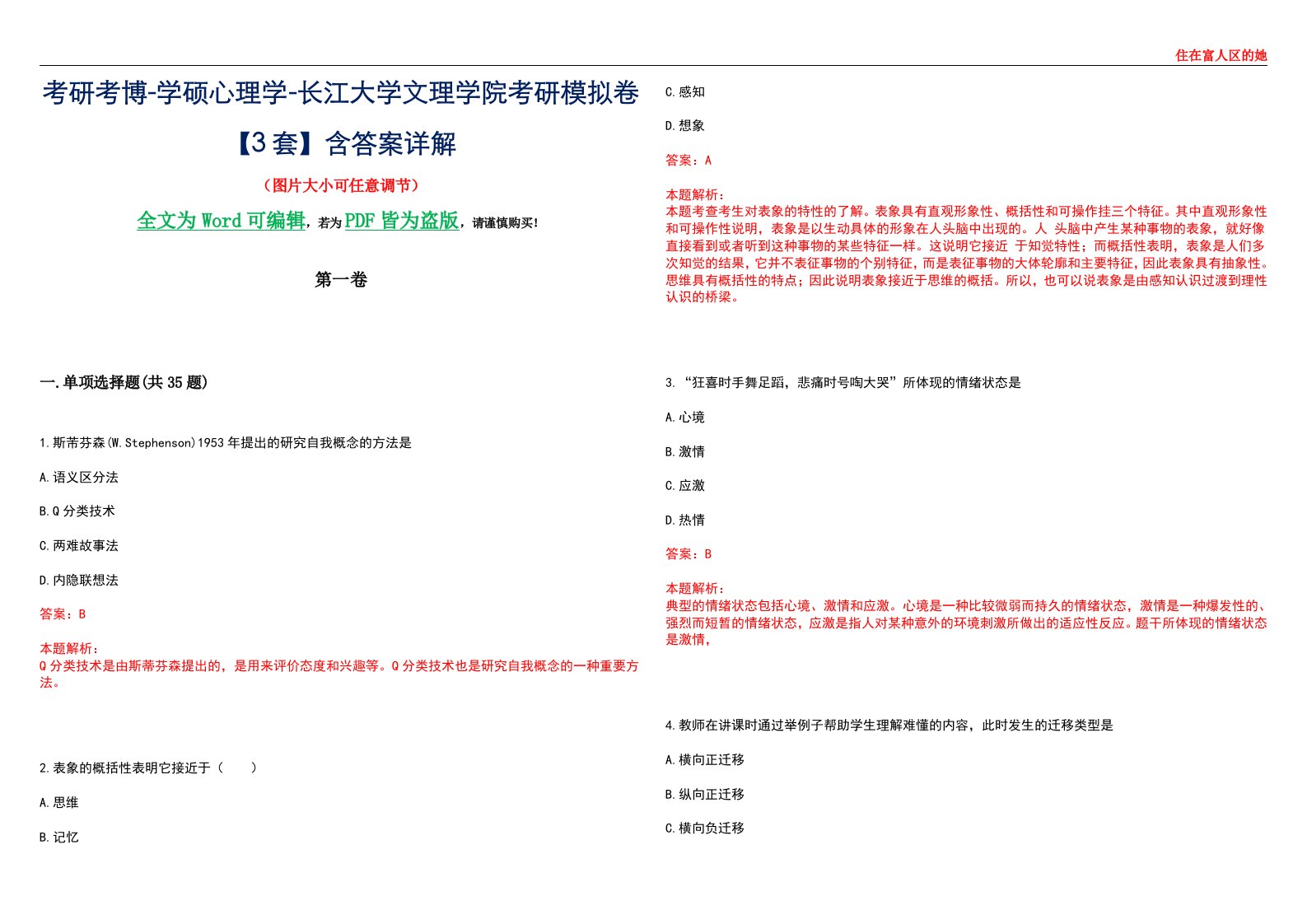Select option B.记忆
This screenshot has width=1307, height=924.
(58, 838)
